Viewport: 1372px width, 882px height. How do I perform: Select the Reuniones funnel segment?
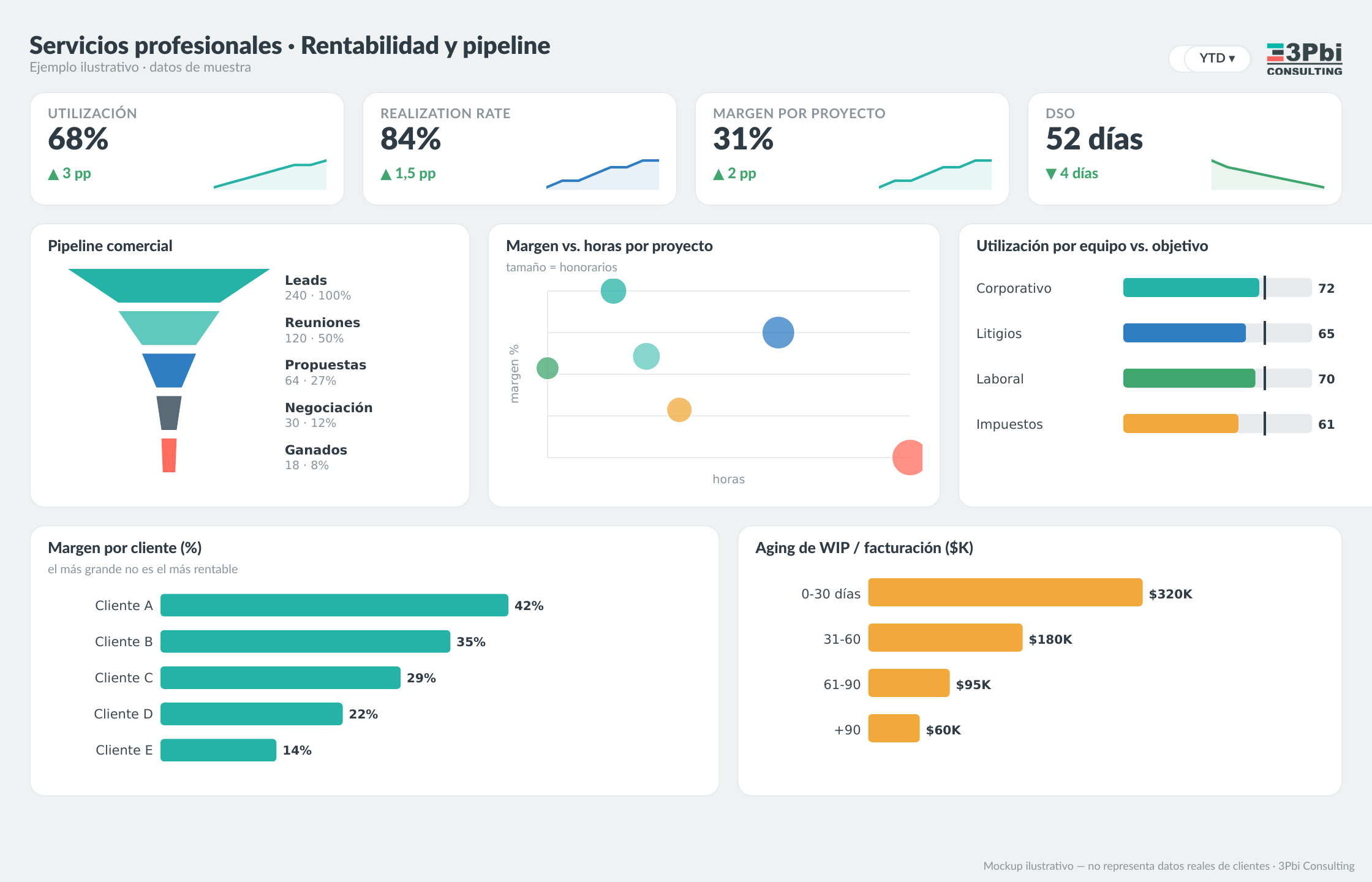(169, 328)
